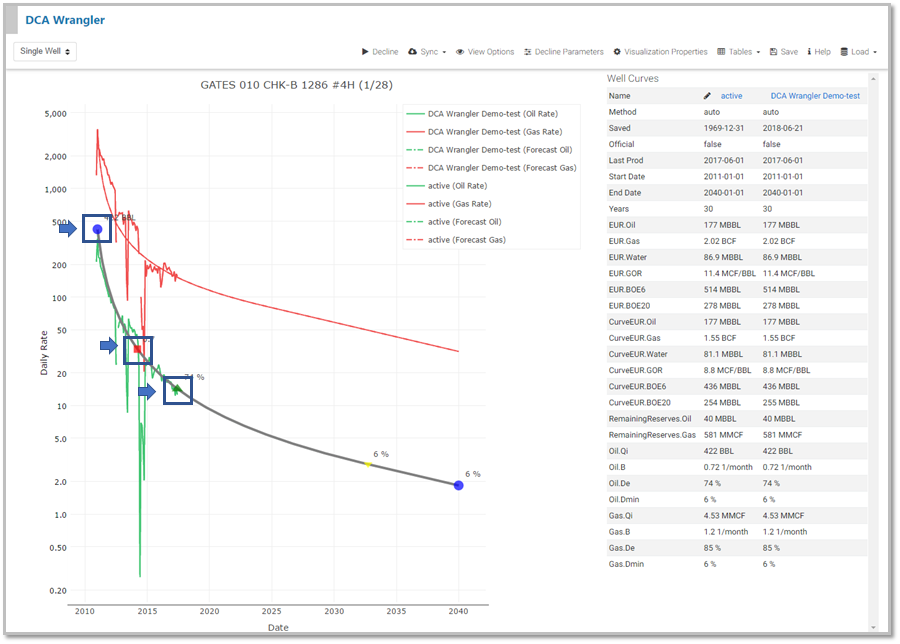900x644 pixels.
Task: Click the Oil.B row label
Action: [x=618, y=467]
